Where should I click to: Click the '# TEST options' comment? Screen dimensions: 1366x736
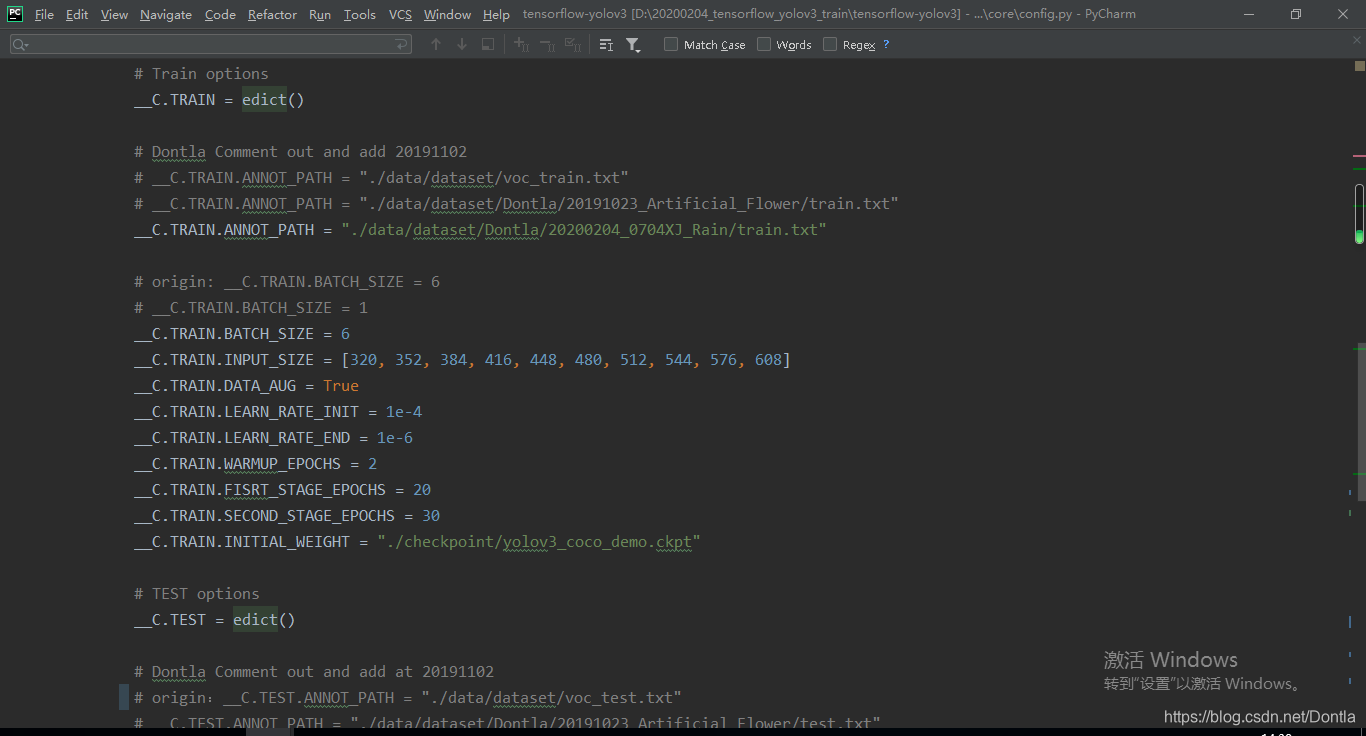(197, 593)
